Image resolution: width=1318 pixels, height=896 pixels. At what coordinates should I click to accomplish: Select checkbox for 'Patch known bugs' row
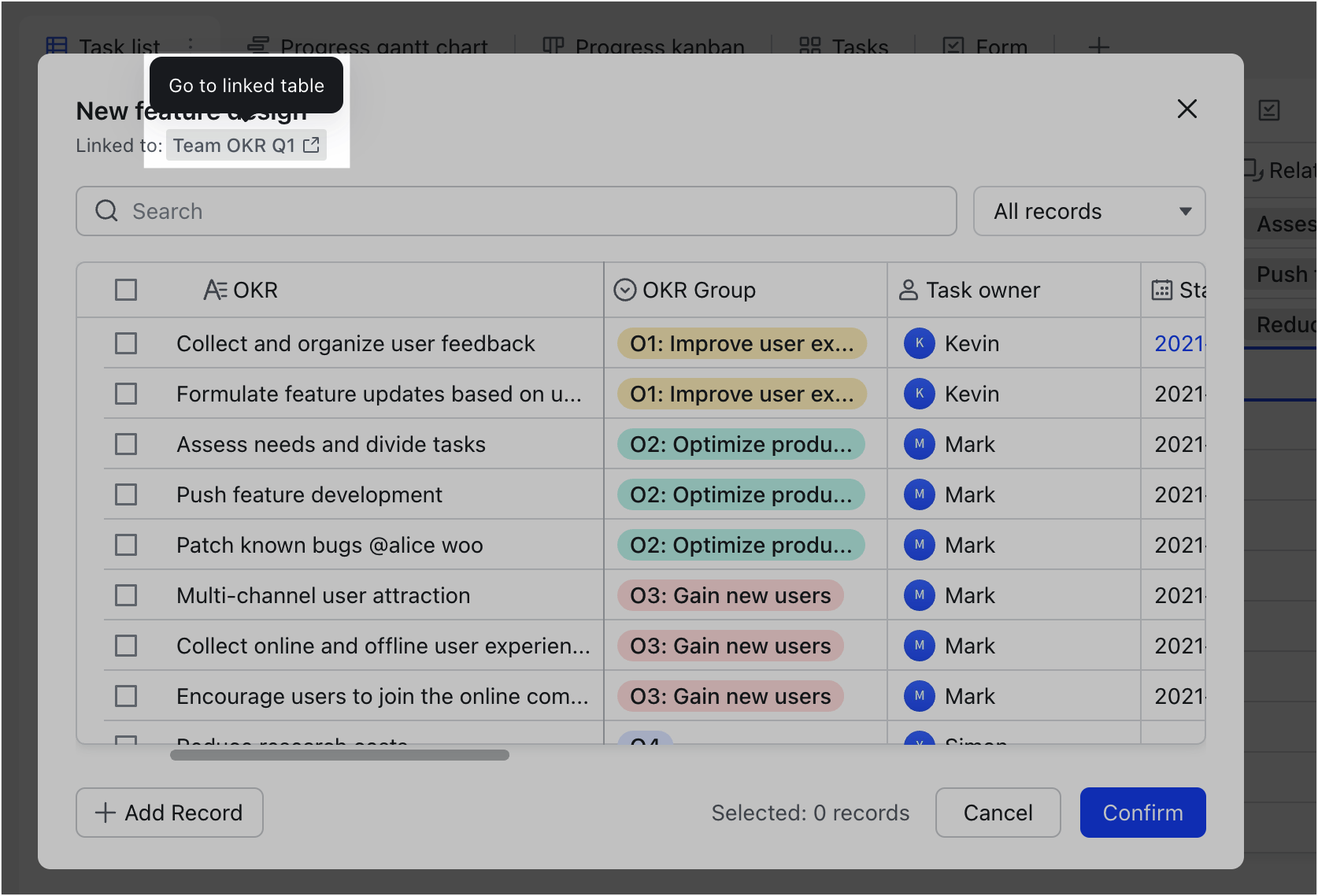click(126, 545)
